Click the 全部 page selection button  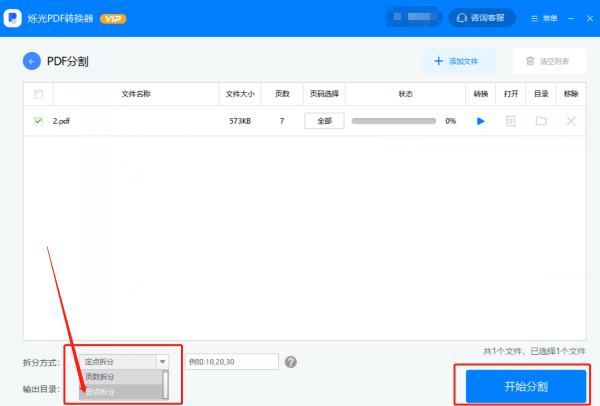[x=324, y=121]
